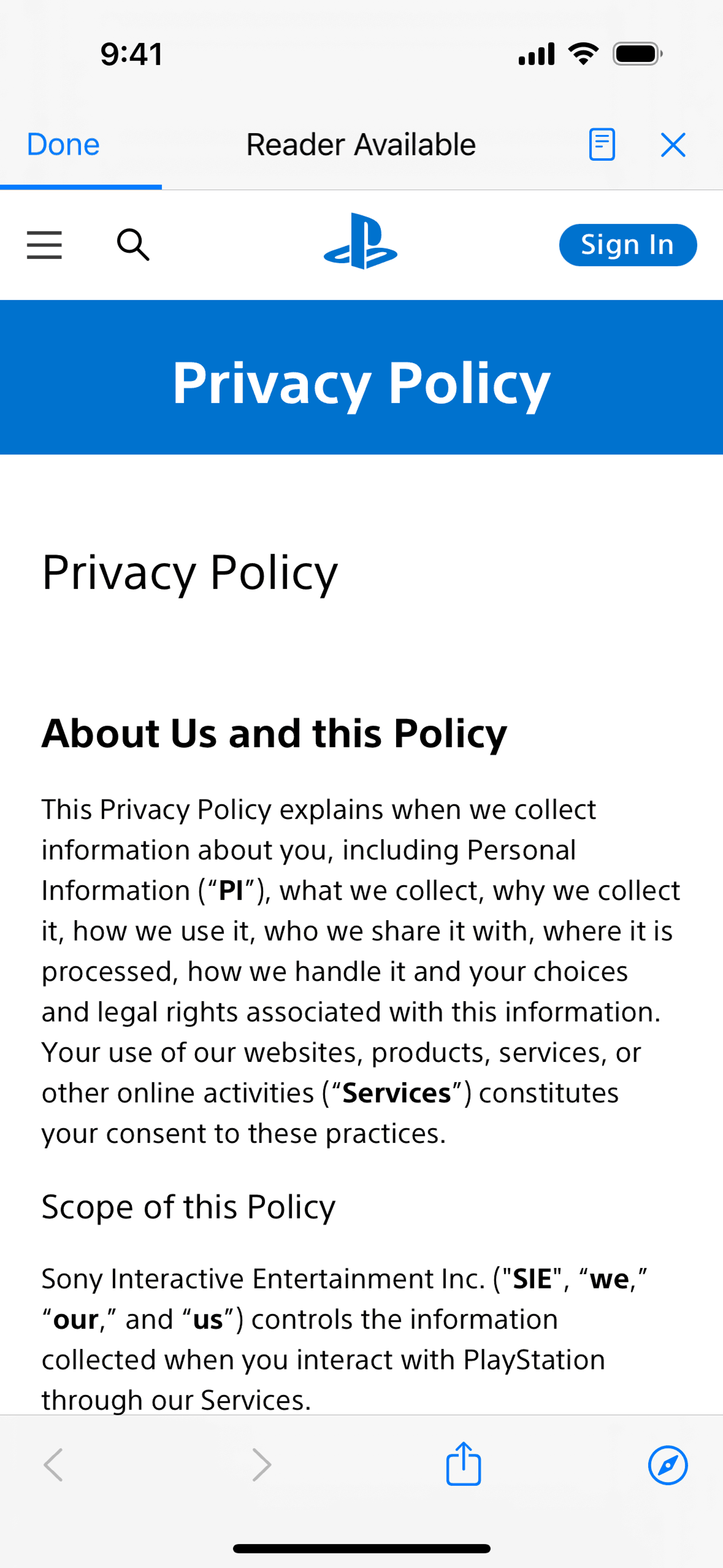Open page in Safari compass icon
This screenshot has height=1568, width=723.
pos(668,1465)
